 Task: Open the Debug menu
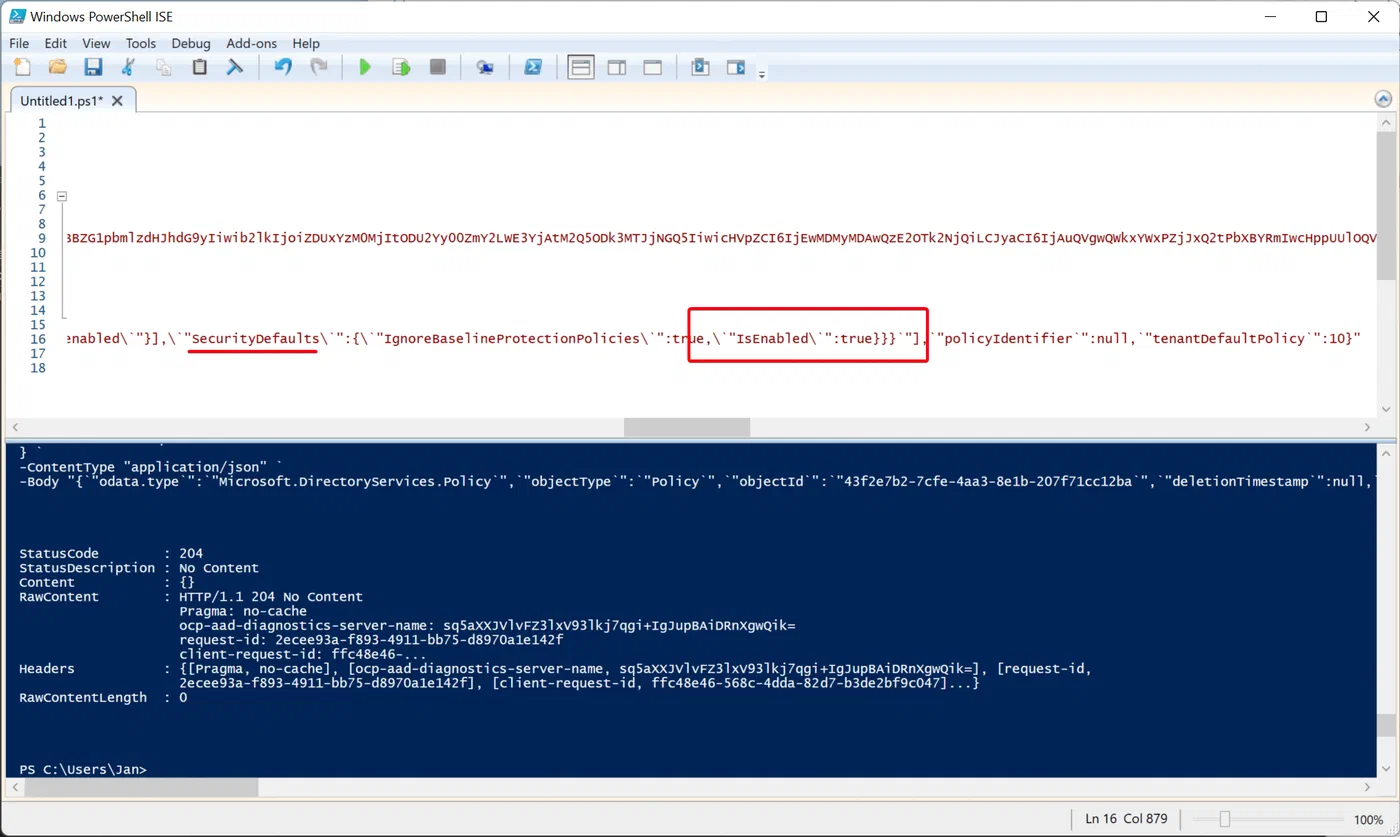pyautogui.click(x=191, y=43)
